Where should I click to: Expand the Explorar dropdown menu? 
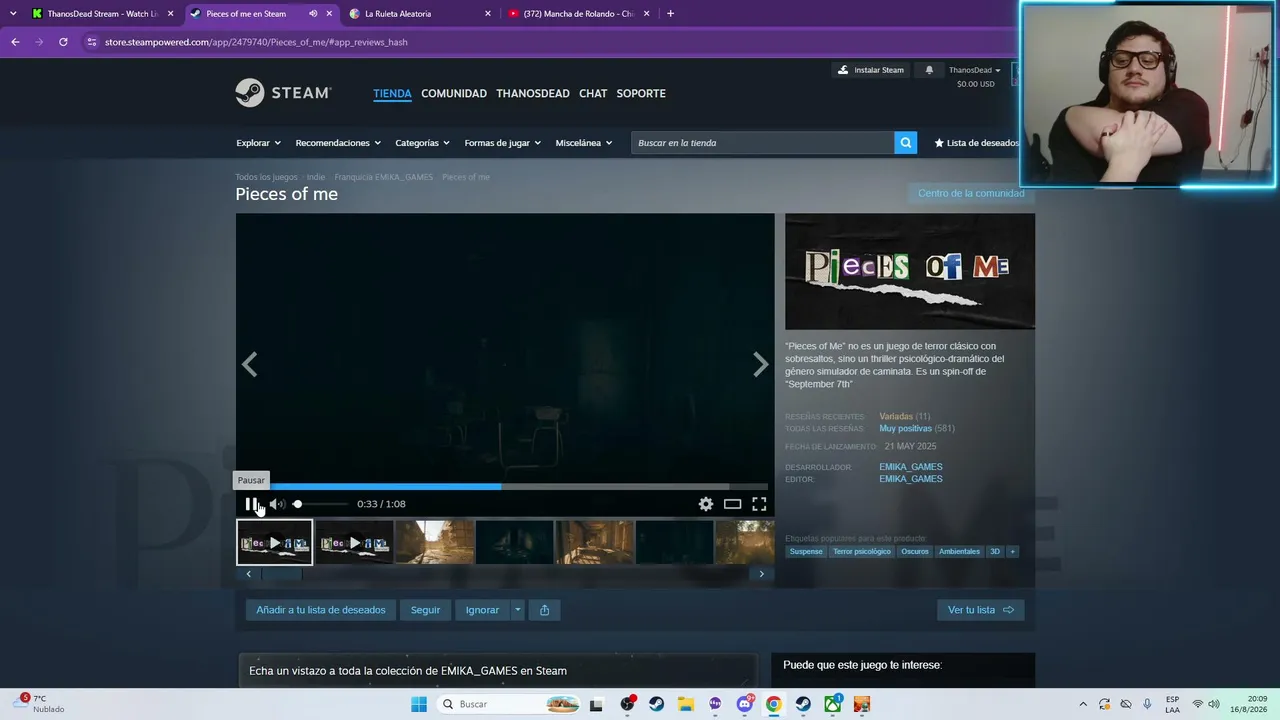pos(258,143)
